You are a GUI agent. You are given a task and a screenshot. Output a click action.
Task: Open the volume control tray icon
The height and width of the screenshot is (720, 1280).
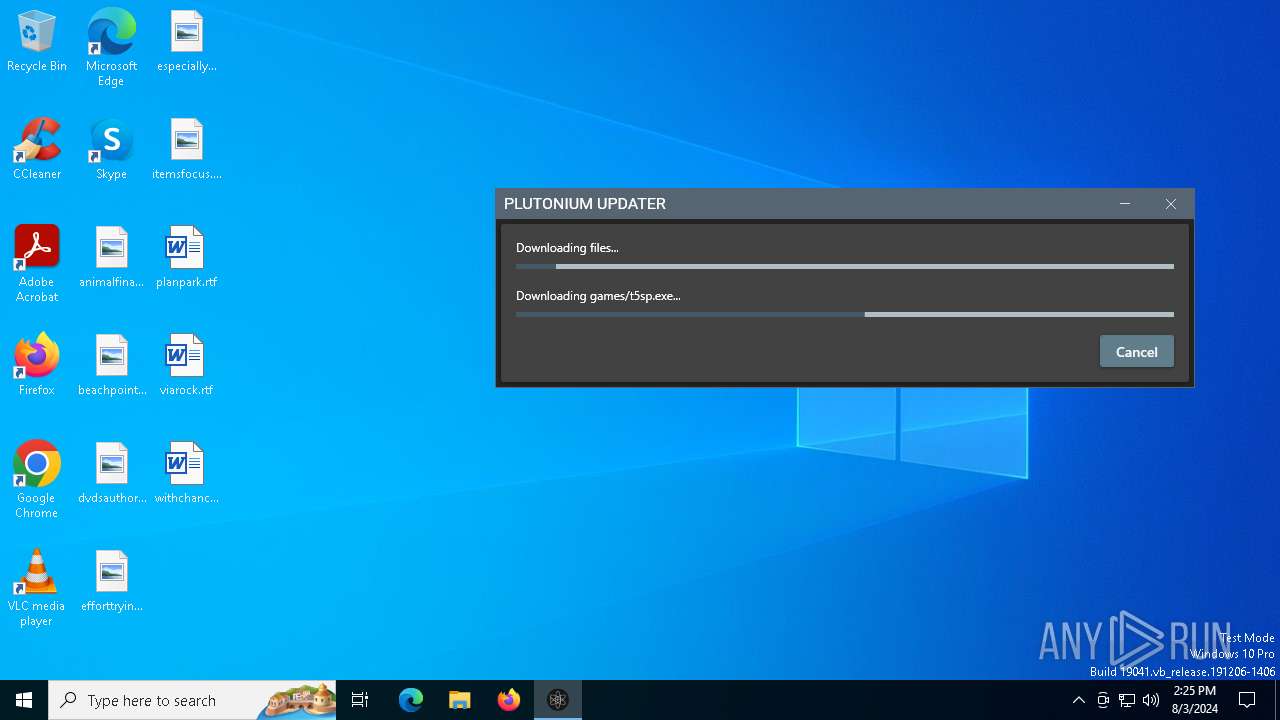[x=1151, y=700]
